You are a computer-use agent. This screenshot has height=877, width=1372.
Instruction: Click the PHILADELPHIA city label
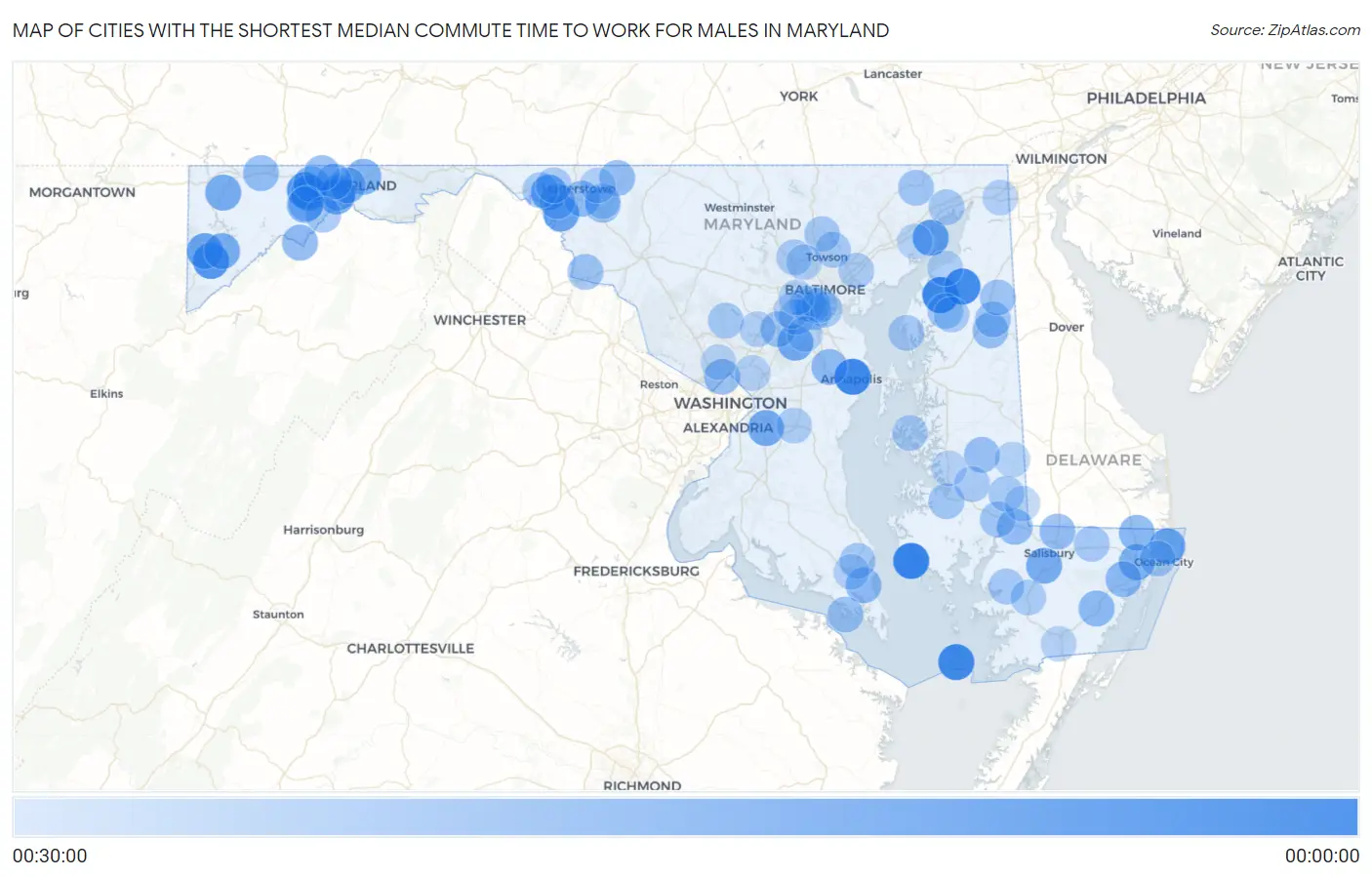pyautogui.click(x=1146, y=98)
